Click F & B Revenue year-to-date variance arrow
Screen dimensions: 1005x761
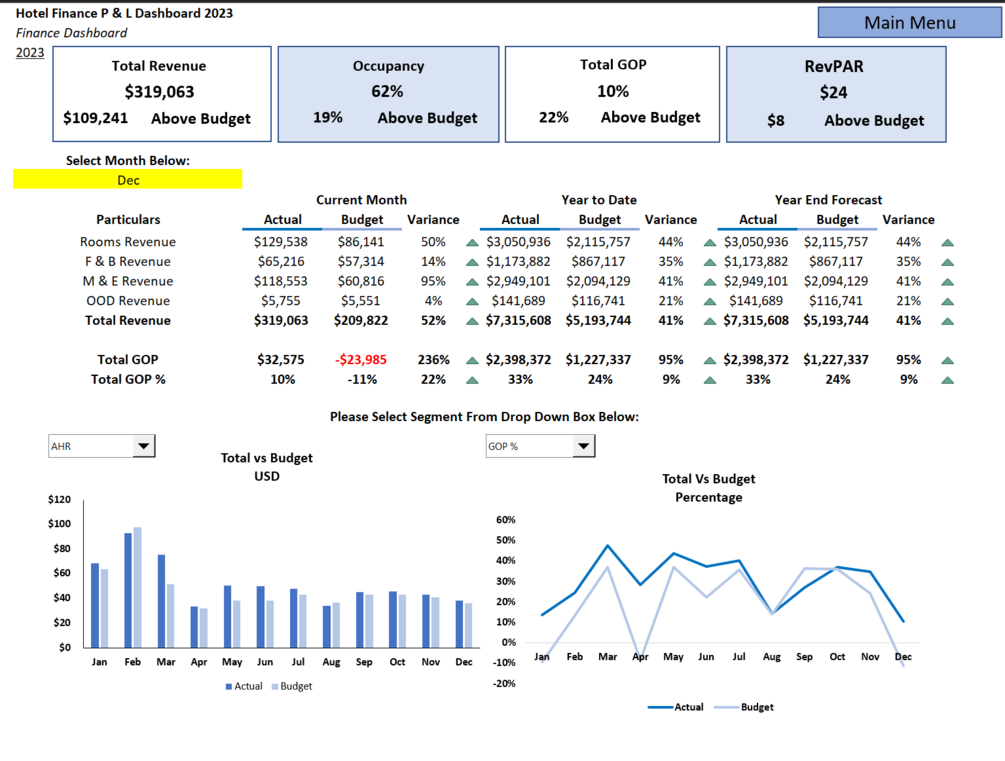coord(710,262)
